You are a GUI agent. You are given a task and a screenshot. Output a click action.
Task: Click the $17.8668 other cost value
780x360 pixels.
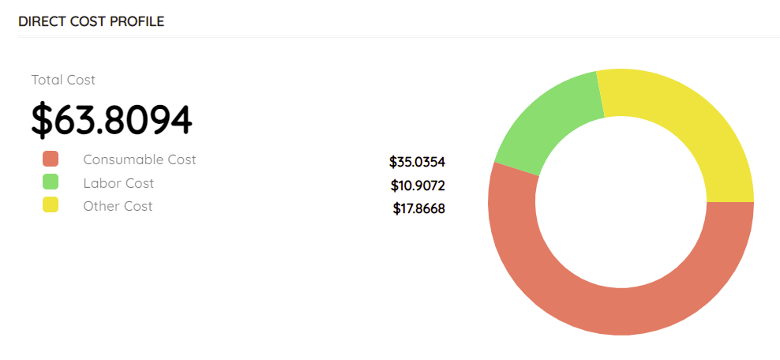(x=418, y=208)
